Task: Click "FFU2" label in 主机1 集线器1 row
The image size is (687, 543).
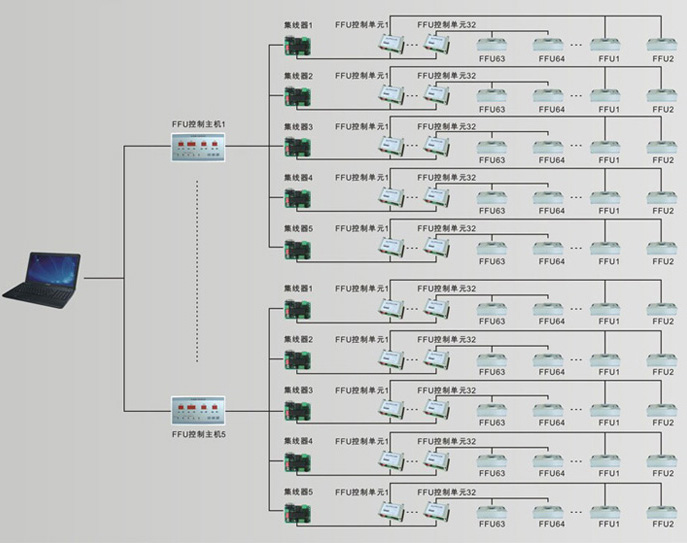Action: tap(663, 59)
